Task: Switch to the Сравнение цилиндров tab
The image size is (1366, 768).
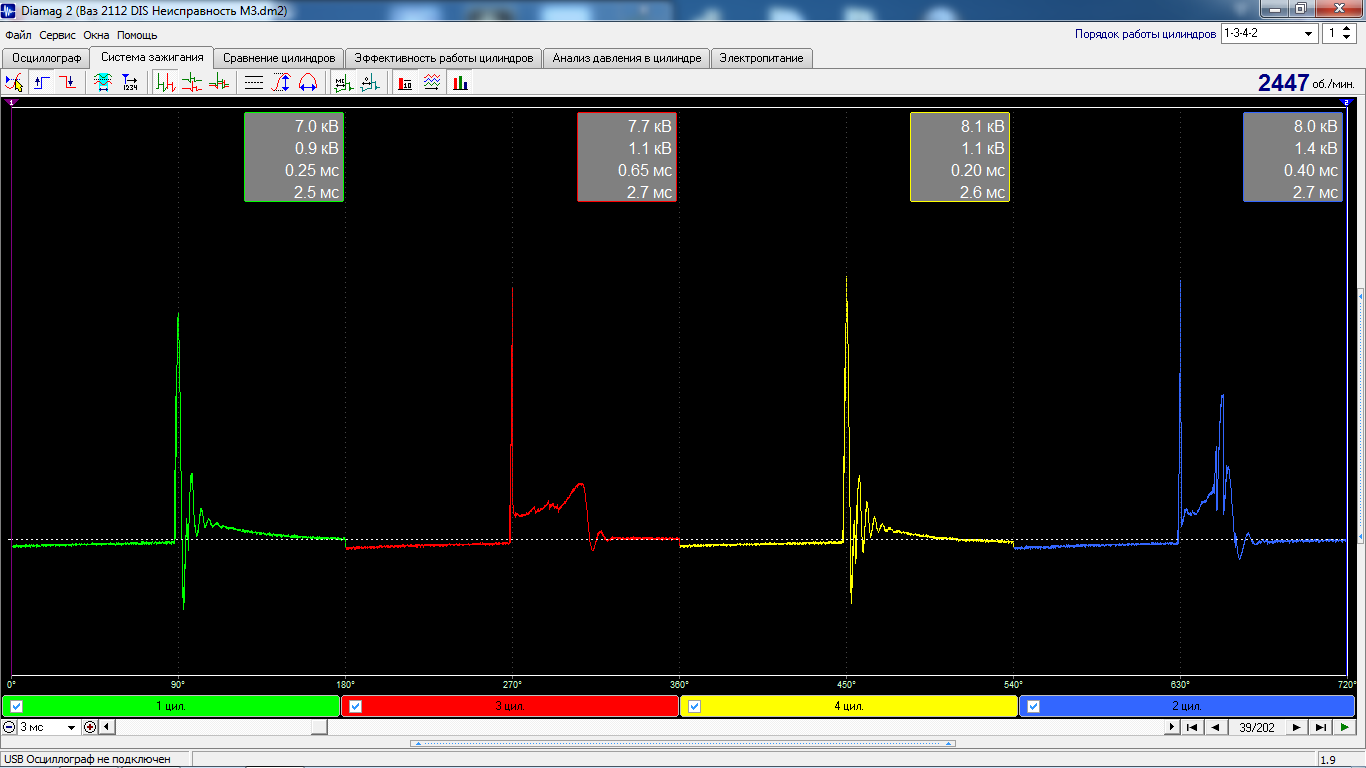Action: (x=279, y=58)
